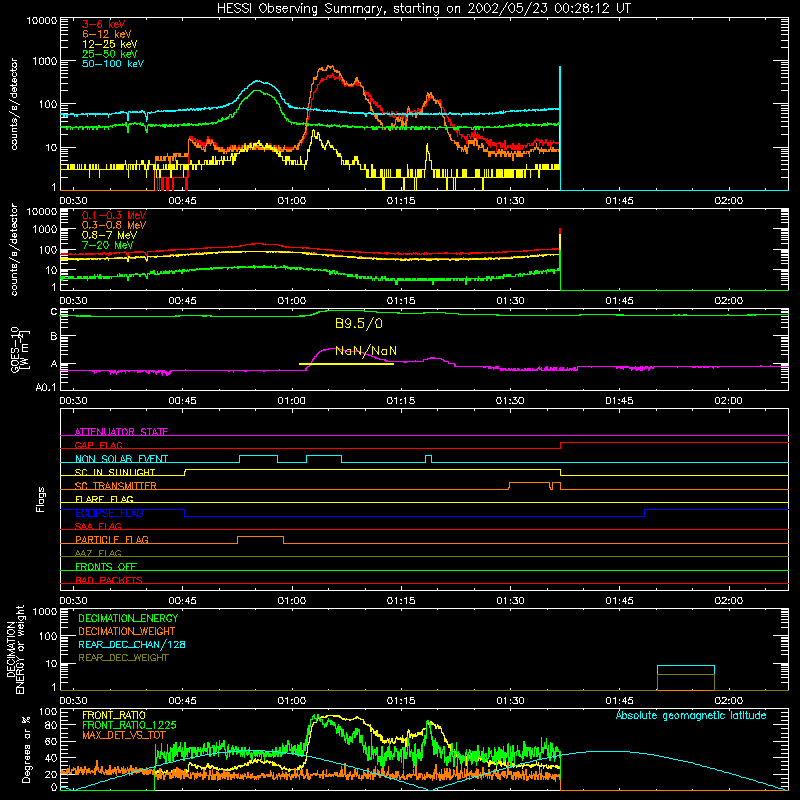800x800 pixels.
Task: Select the 25-50 keV legend label
Action: [x=109, y=54]
